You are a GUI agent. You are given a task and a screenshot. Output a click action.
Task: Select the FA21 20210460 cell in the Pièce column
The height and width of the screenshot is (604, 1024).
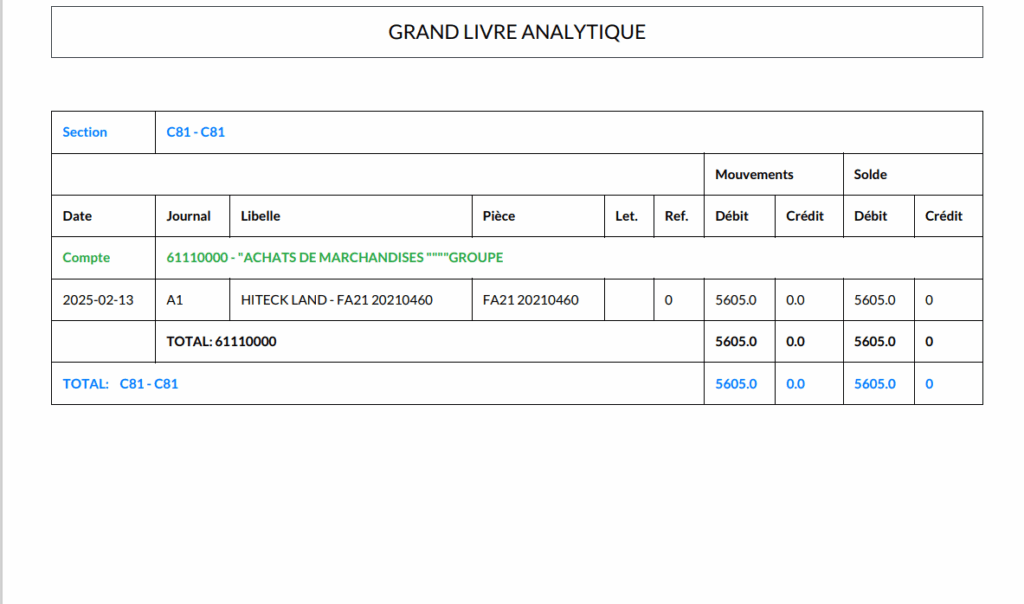530,300
